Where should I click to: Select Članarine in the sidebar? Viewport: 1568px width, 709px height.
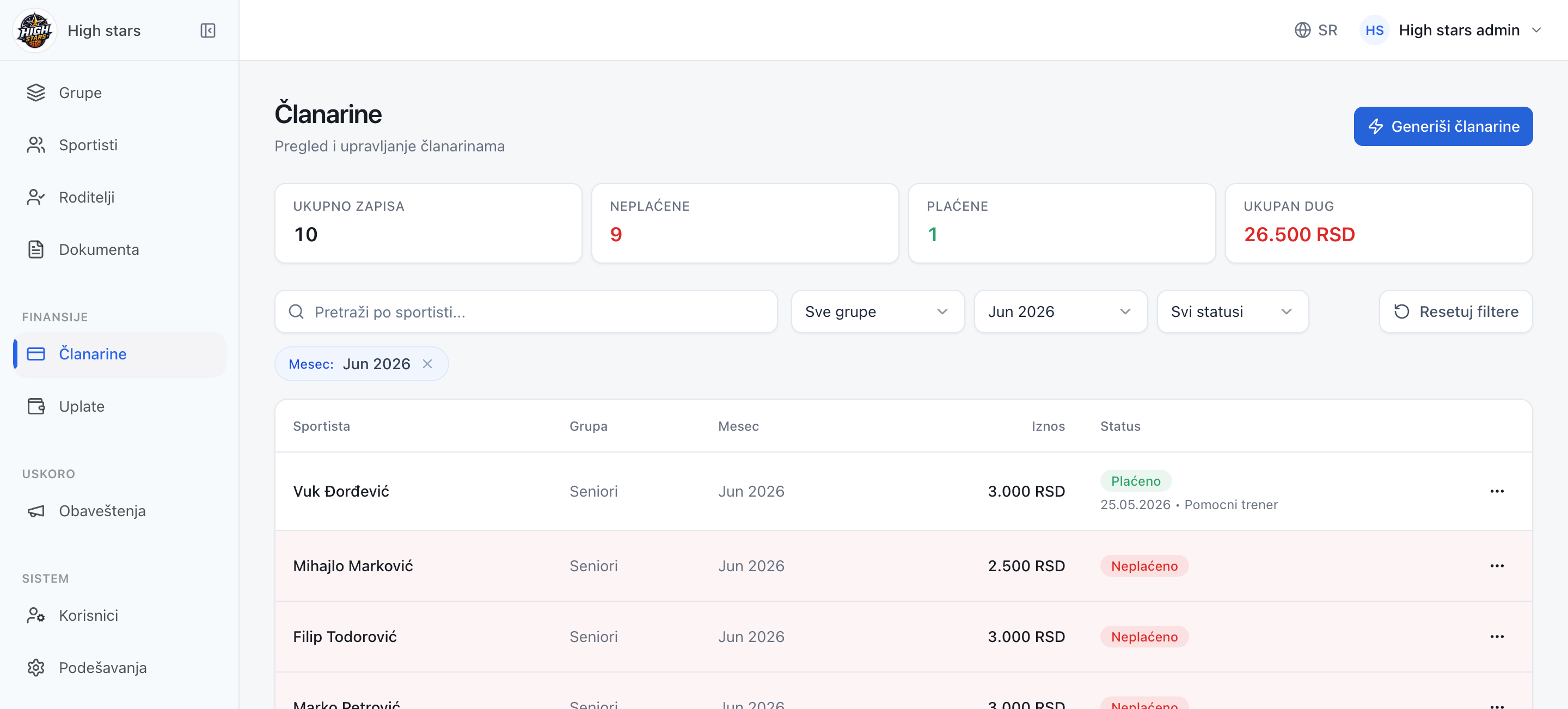(x=120, y=354)
